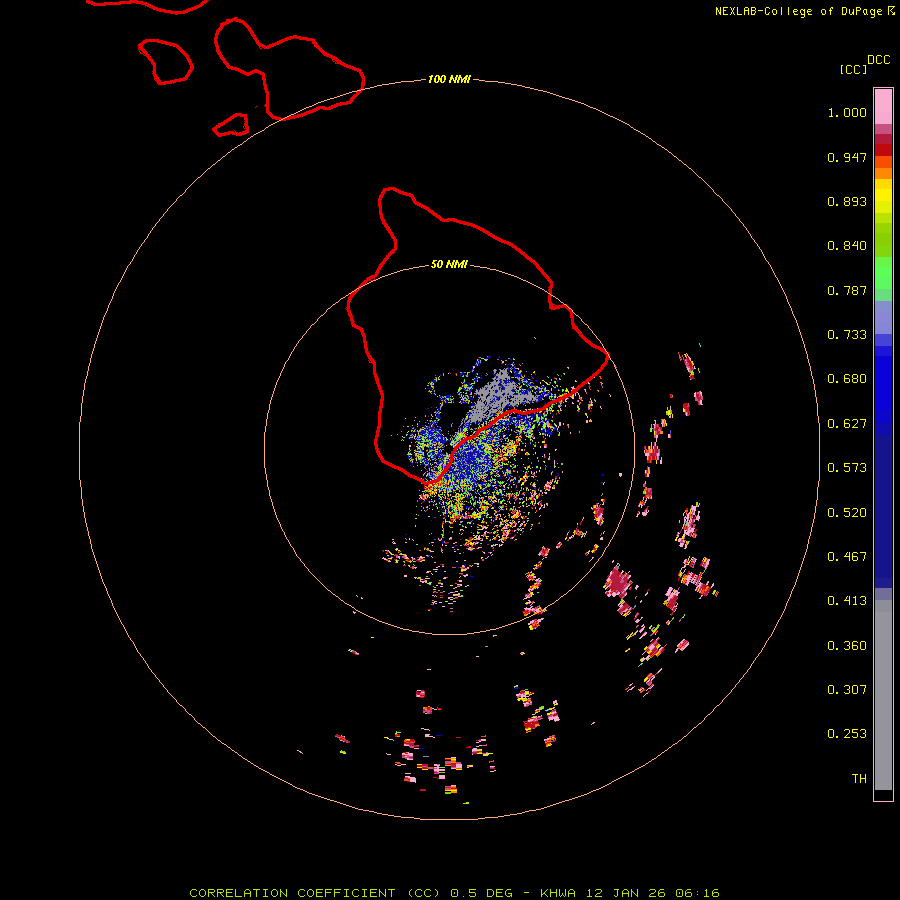Viewport: 900px width, 900px height.
Task: Click the 0.413 color scale value
Action: coord(847,601)
